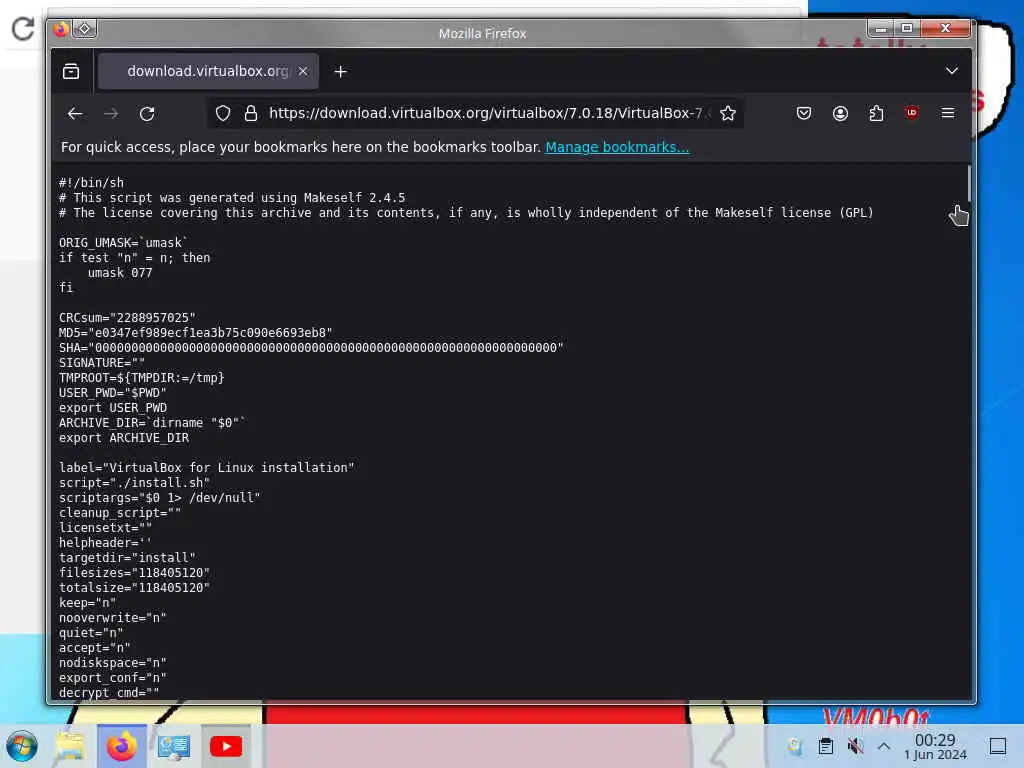The width and height of the screenshot is (1024, 768).
Task: Click the 'if test "n" = n; then' line
Action: tap(135, 258)
